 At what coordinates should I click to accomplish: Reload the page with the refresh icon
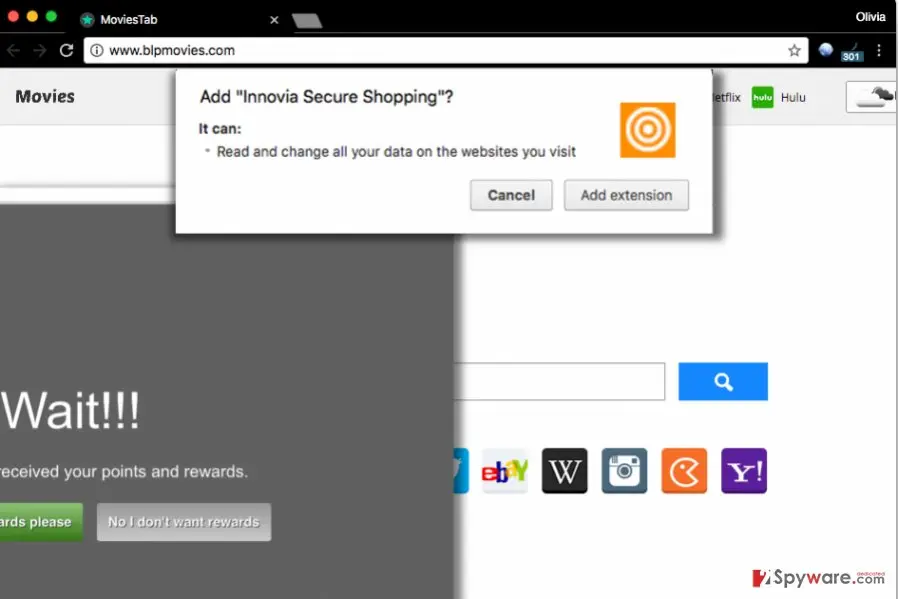(x=67, y=50)
